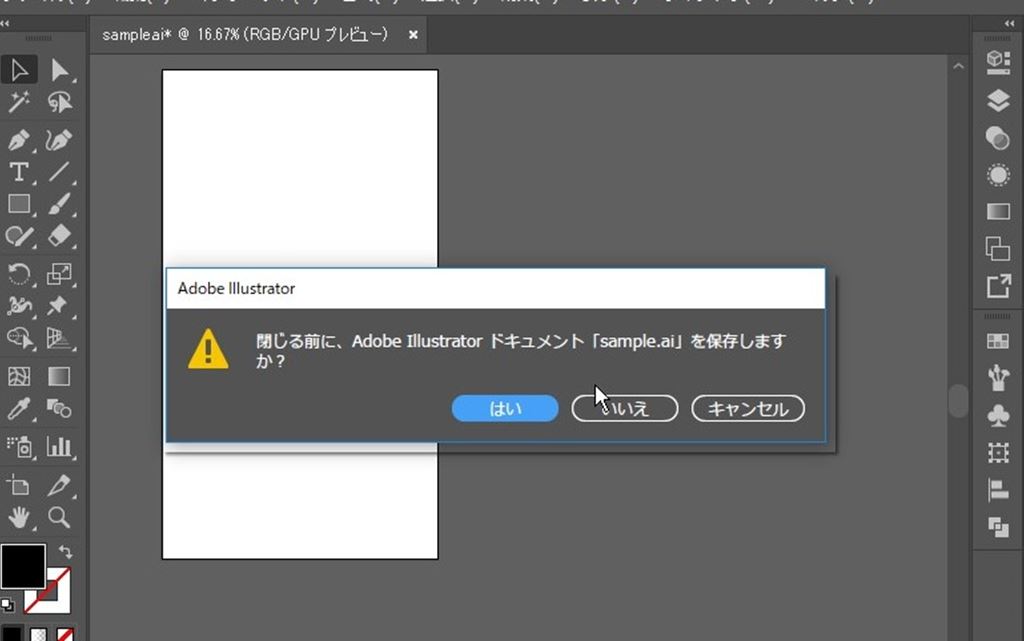The image size is (1024, 641).
Task: Click the black Fill color swatch
Action: coord(22,567)
